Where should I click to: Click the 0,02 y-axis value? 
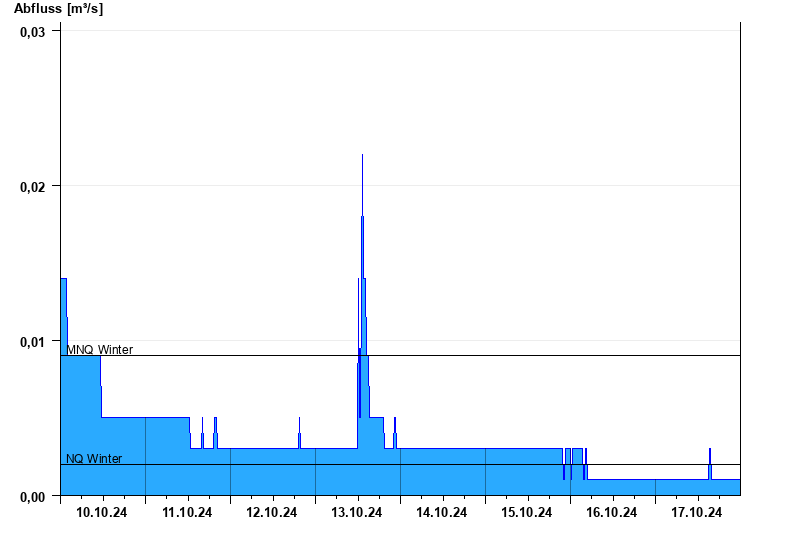coord(33,187)
